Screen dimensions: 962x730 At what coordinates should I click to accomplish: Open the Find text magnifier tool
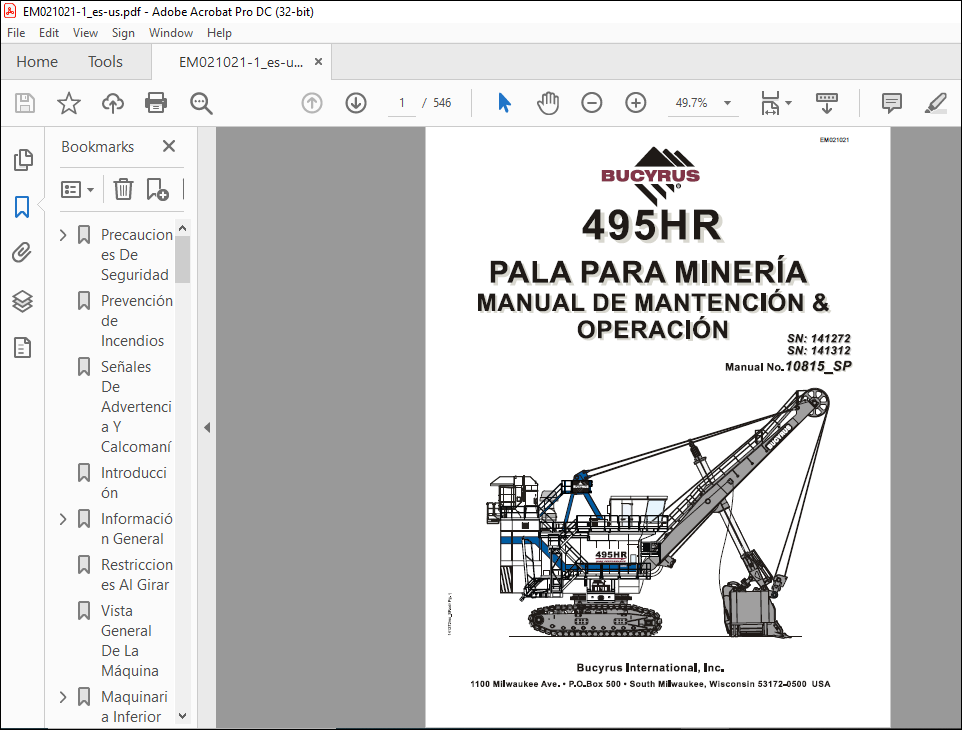pos(201,104)
